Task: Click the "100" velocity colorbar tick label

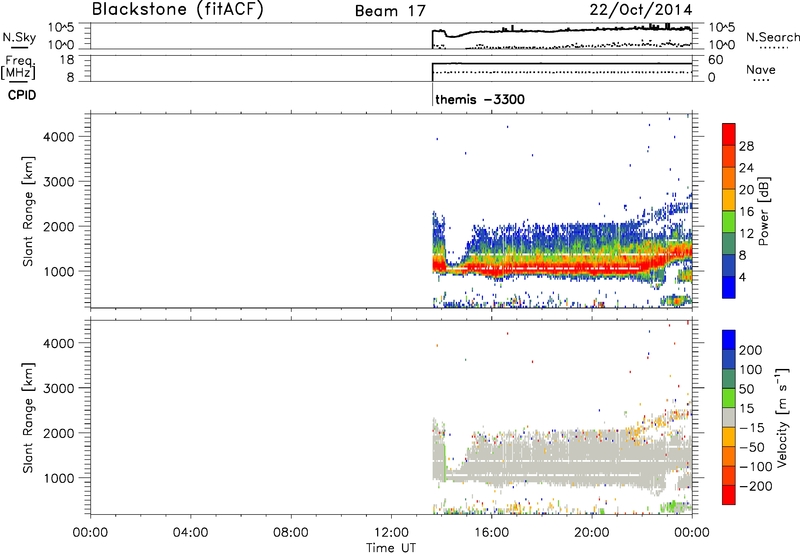Action: (x=751, y=369)
